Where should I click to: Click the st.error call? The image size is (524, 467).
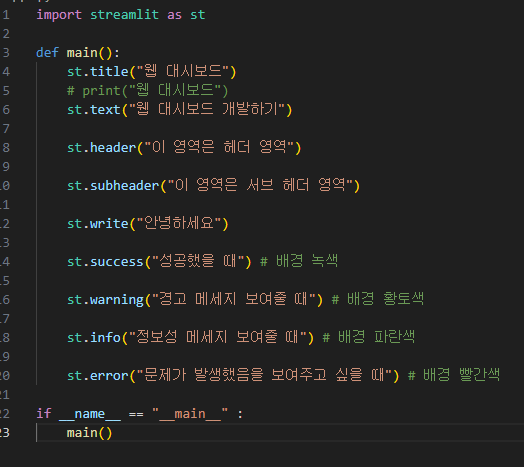(233, 375)
